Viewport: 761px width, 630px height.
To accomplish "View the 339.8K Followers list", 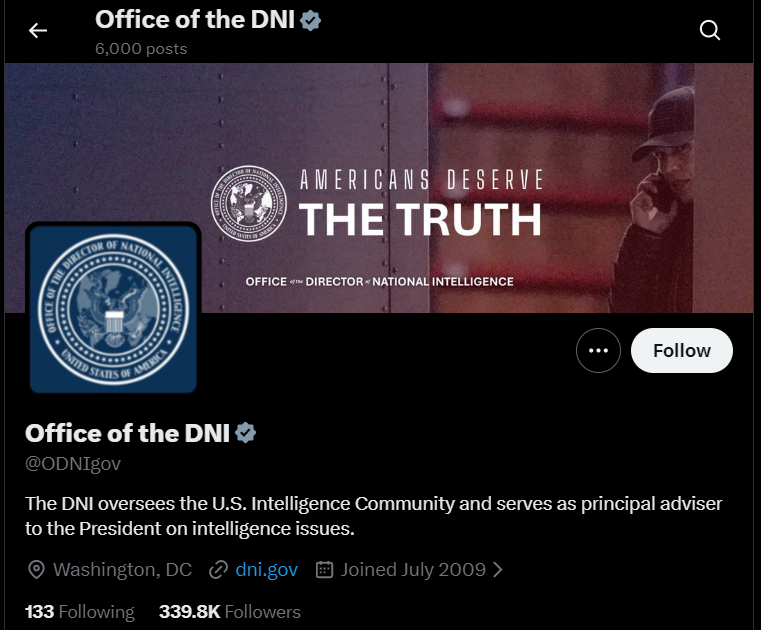I will click(229, 611).
